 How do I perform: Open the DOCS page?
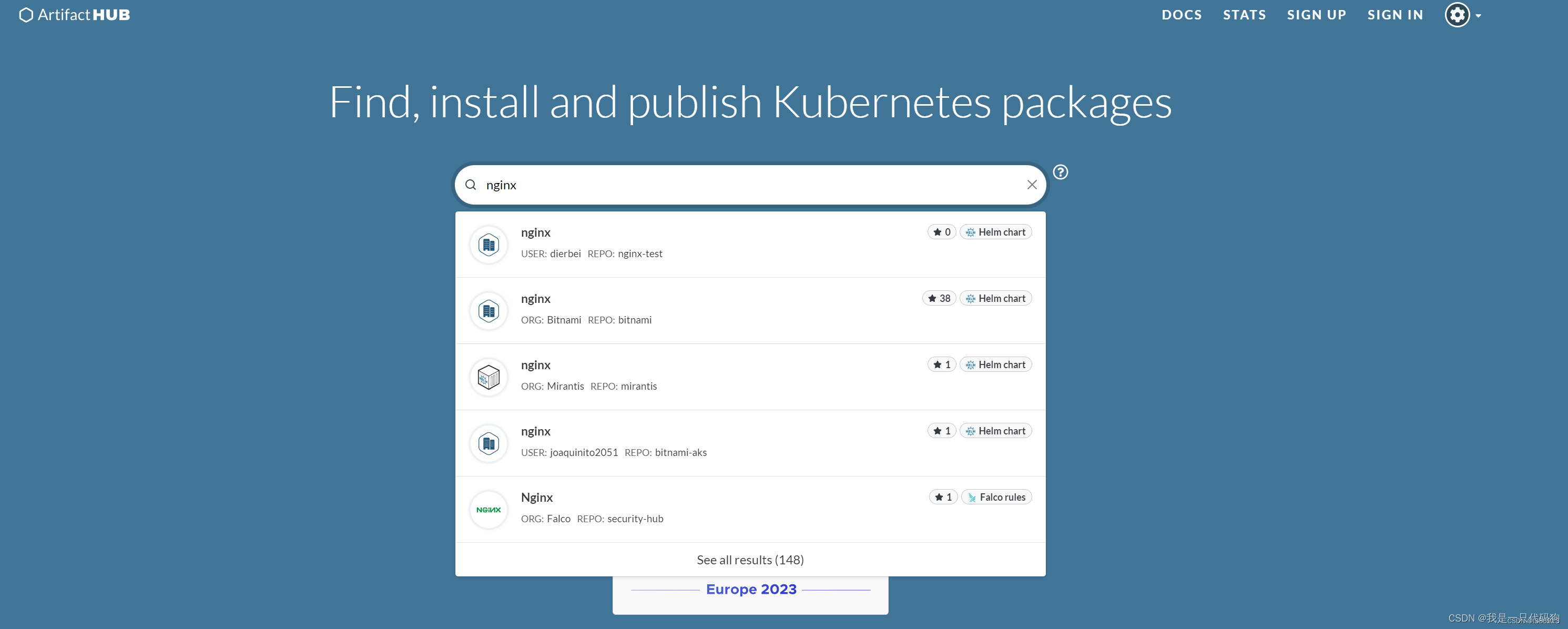click(1182, 15)
